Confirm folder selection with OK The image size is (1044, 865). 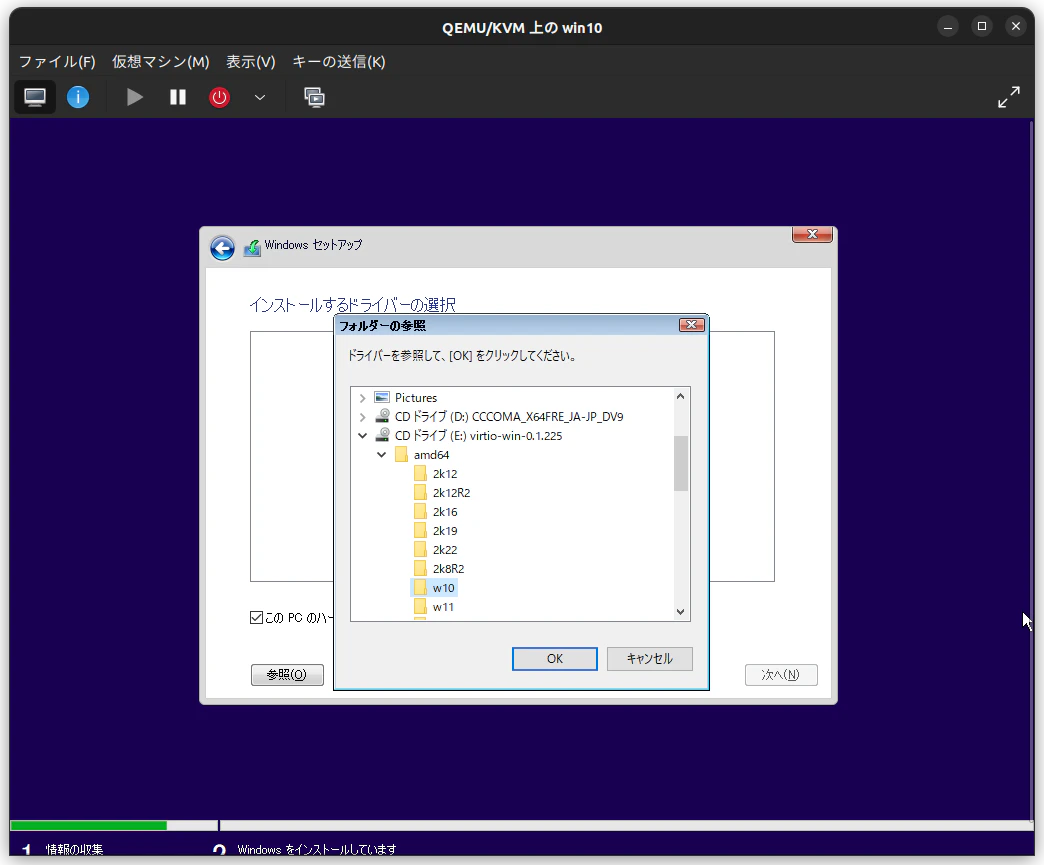coord(555,659)
